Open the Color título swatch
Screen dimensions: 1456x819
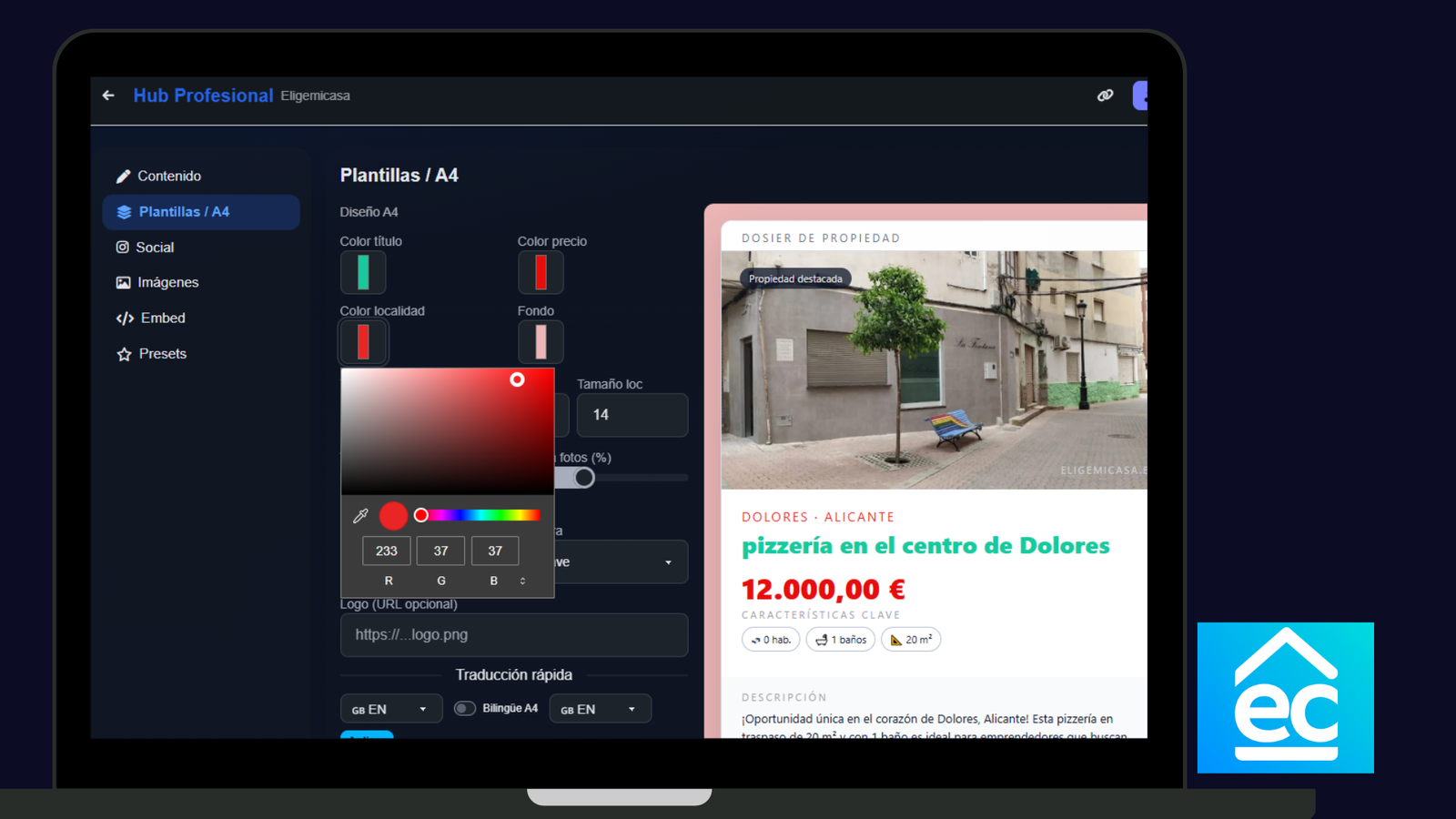point(363,272)
